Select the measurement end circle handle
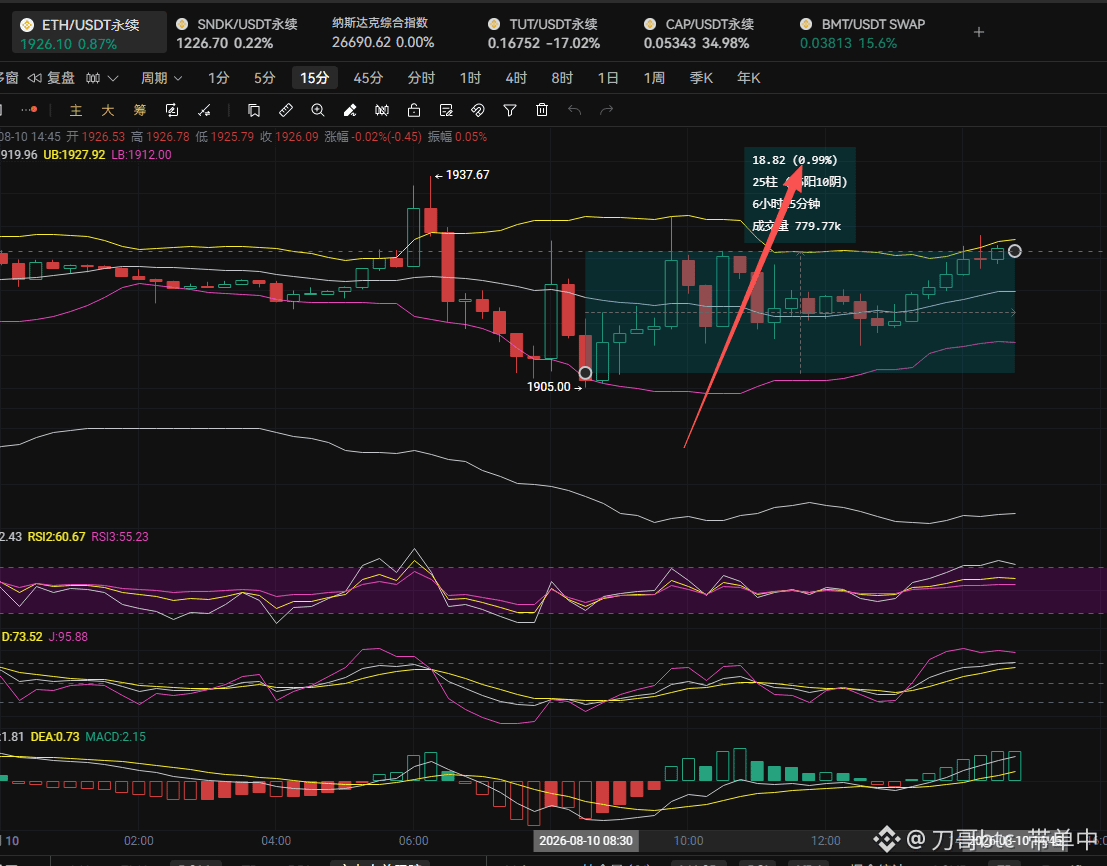Image resolution: width=1107 pixels, height=866 pixels. coord(1015,251)
